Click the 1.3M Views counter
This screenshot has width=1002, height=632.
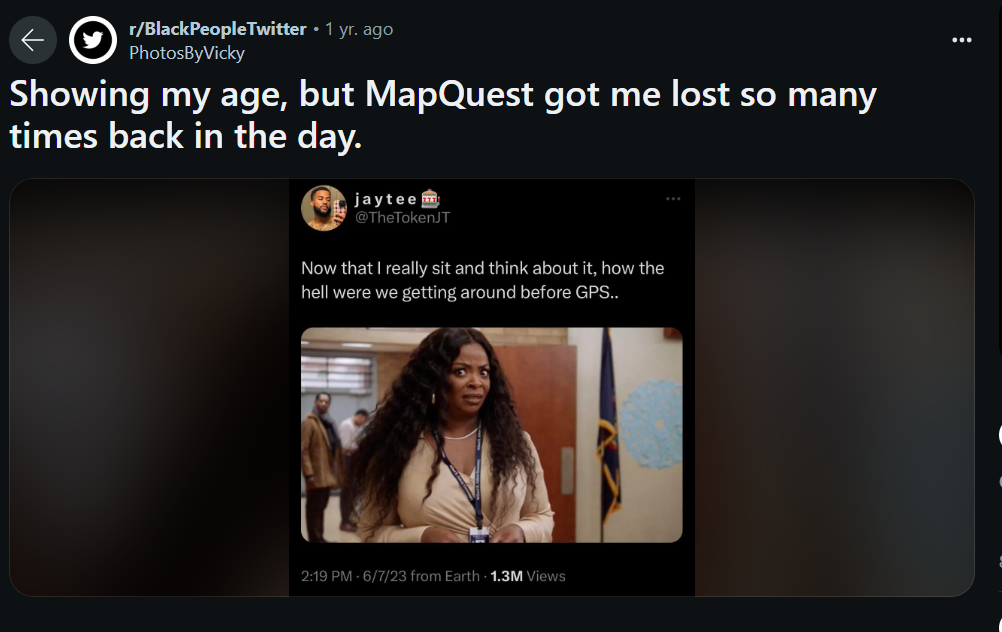pos(528,576)
